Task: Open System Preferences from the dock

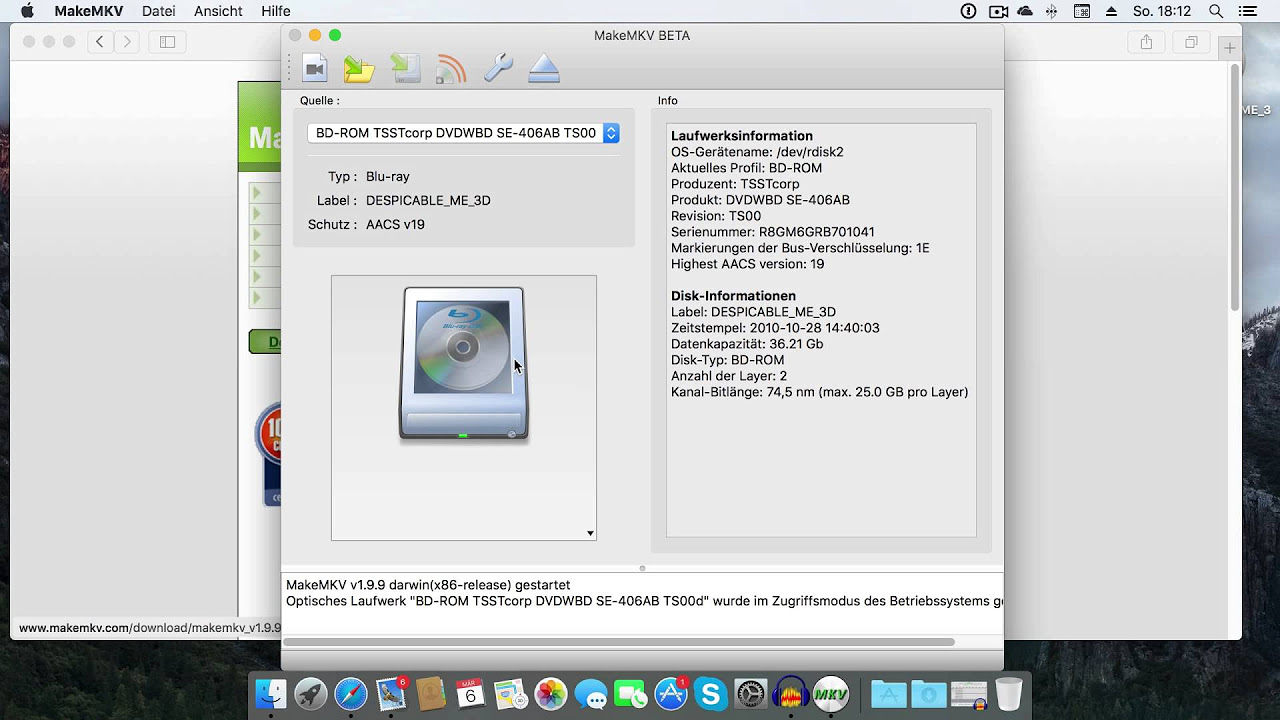Action: [x=751, y=694]
